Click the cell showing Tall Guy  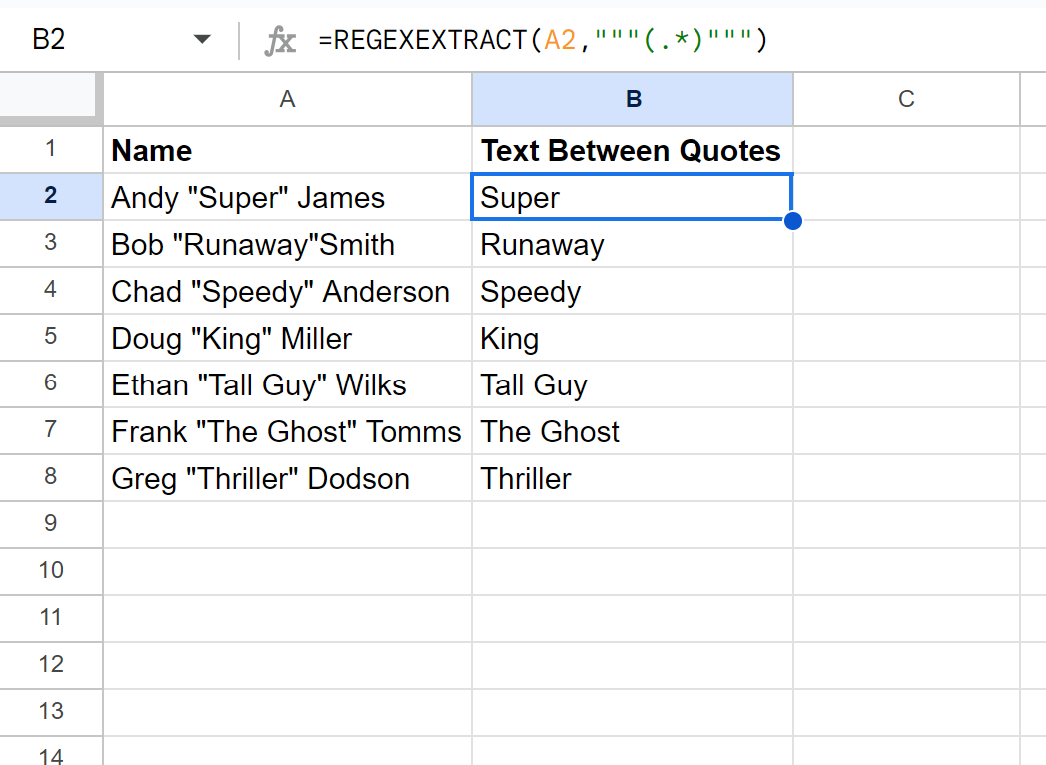pyautogui.click(x=632, y=384)
